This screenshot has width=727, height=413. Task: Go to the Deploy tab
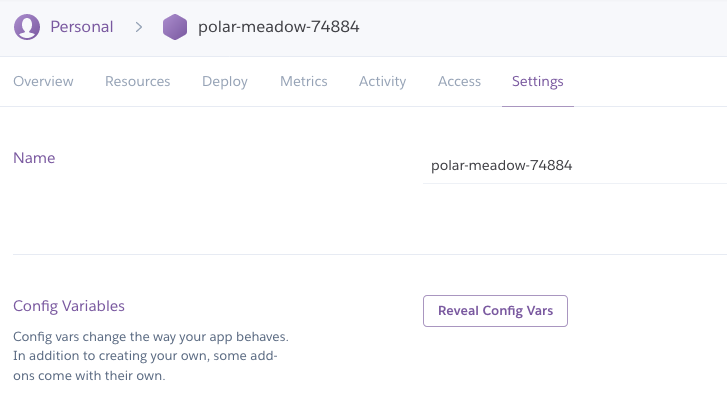point(225,82)
